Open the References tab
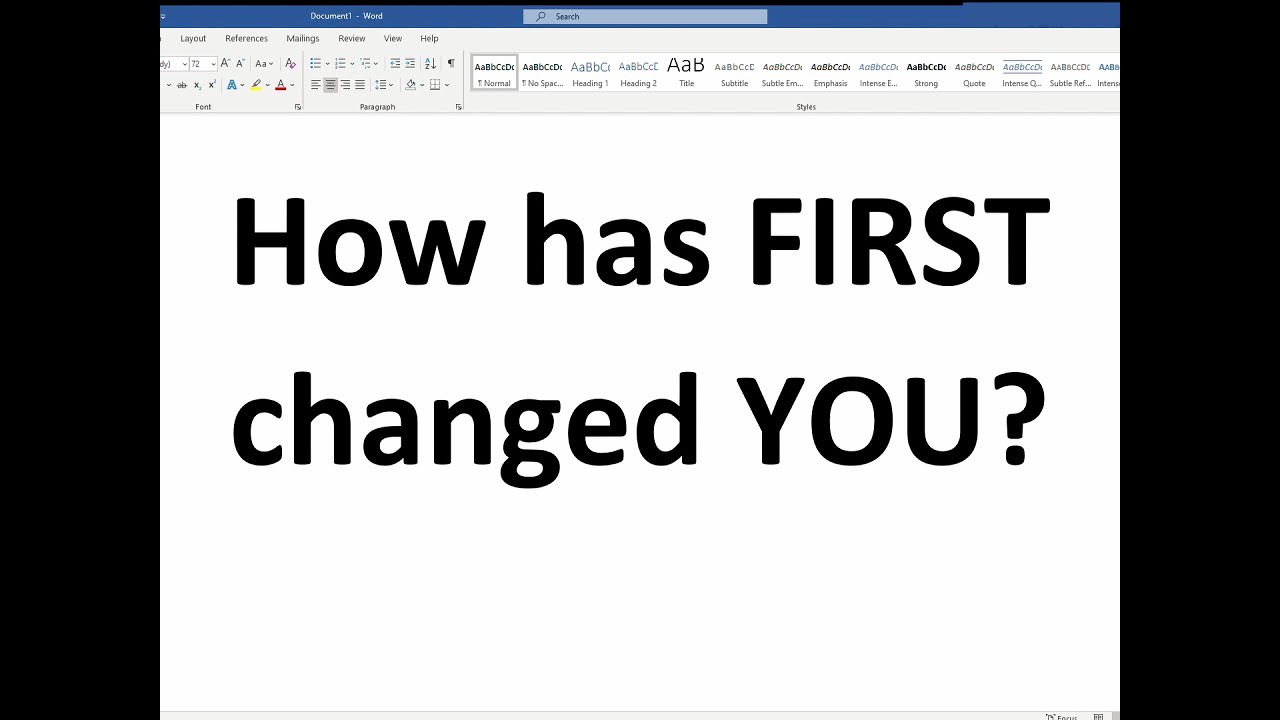The width and height of the screenshot is (1280, 720). pos(246,38)
